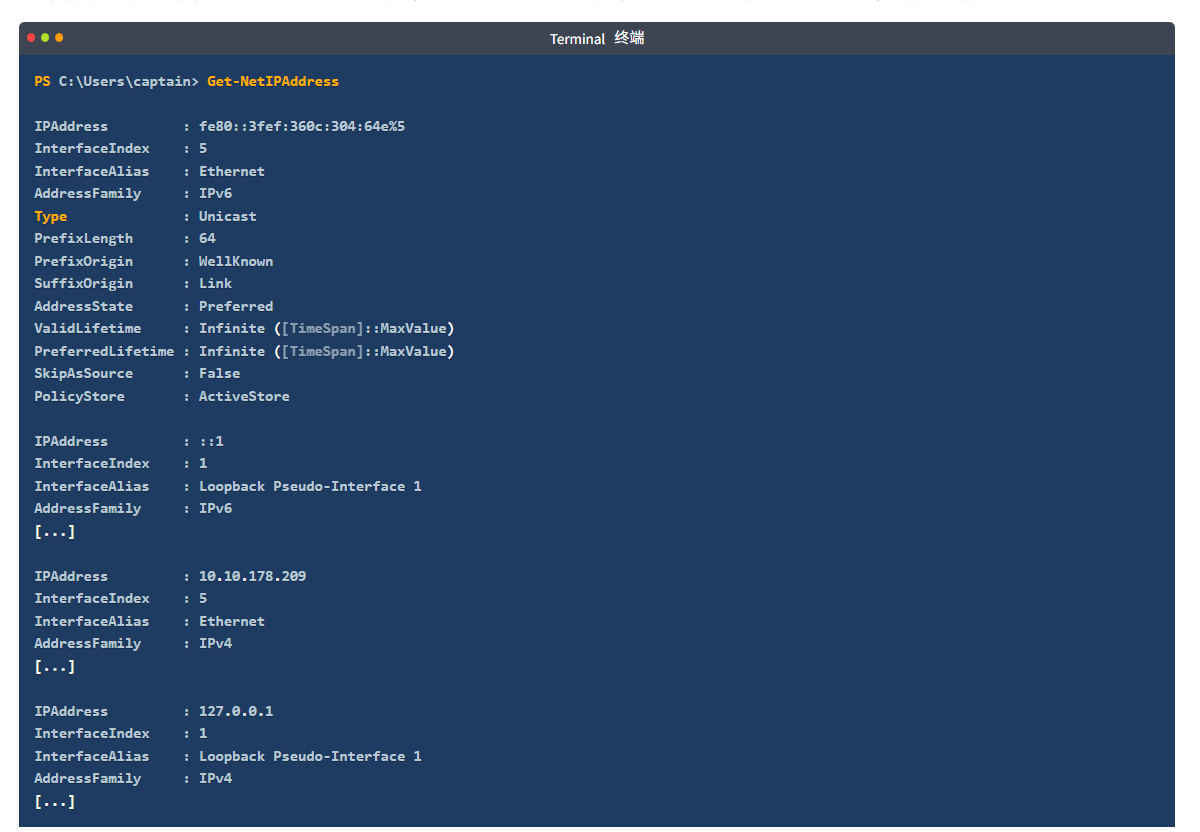Click the SuffixOrigin value 'Link'
This screenshot has height=832, width=1200.
(216, 283)
